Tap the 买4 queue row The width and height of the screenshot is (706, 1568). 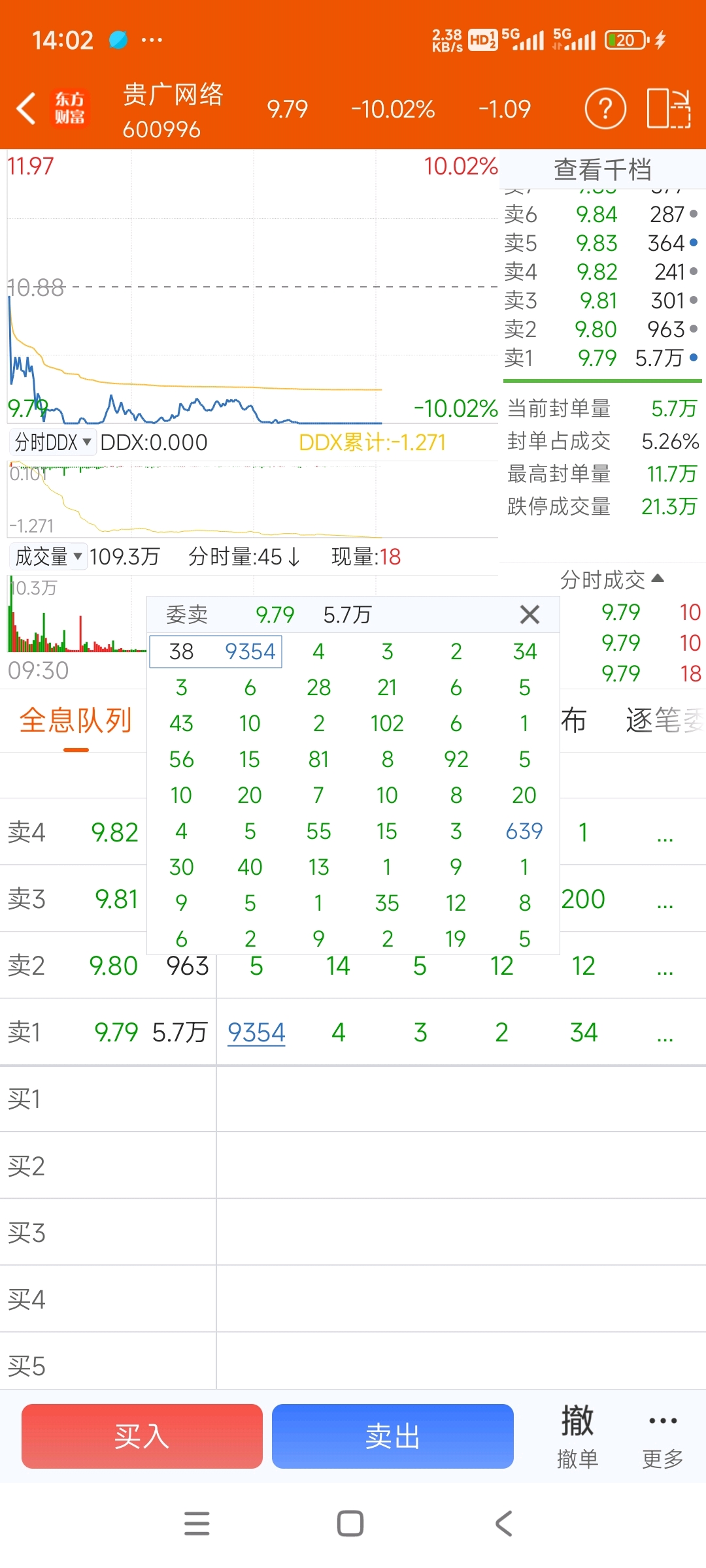(x=353, y=1299)
